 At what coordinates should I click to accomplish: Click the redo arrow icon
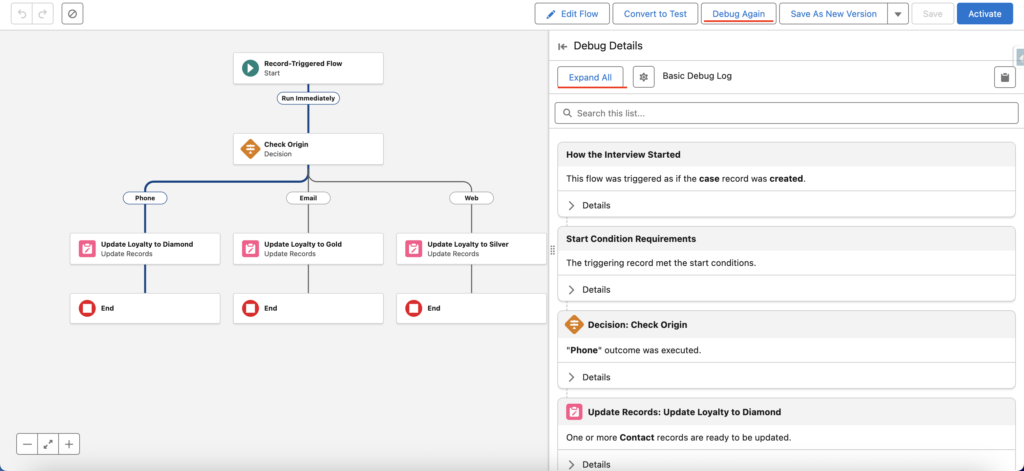coord(42,14)
